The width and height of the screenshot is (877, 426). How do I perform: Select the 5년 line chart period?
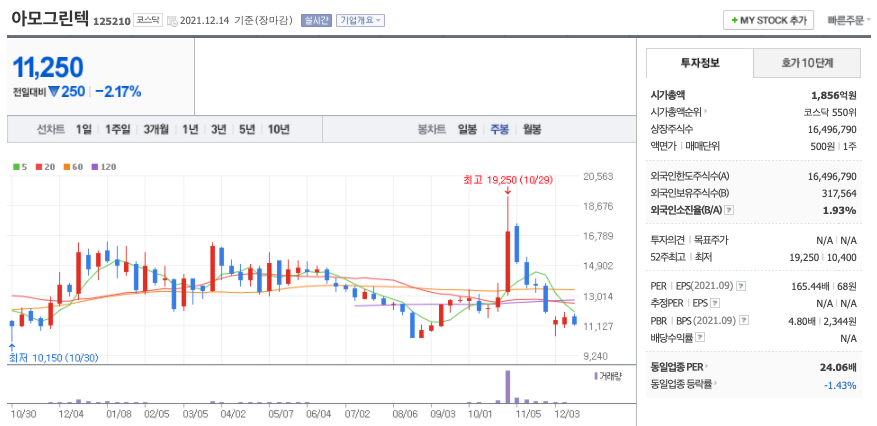[247, 130]
